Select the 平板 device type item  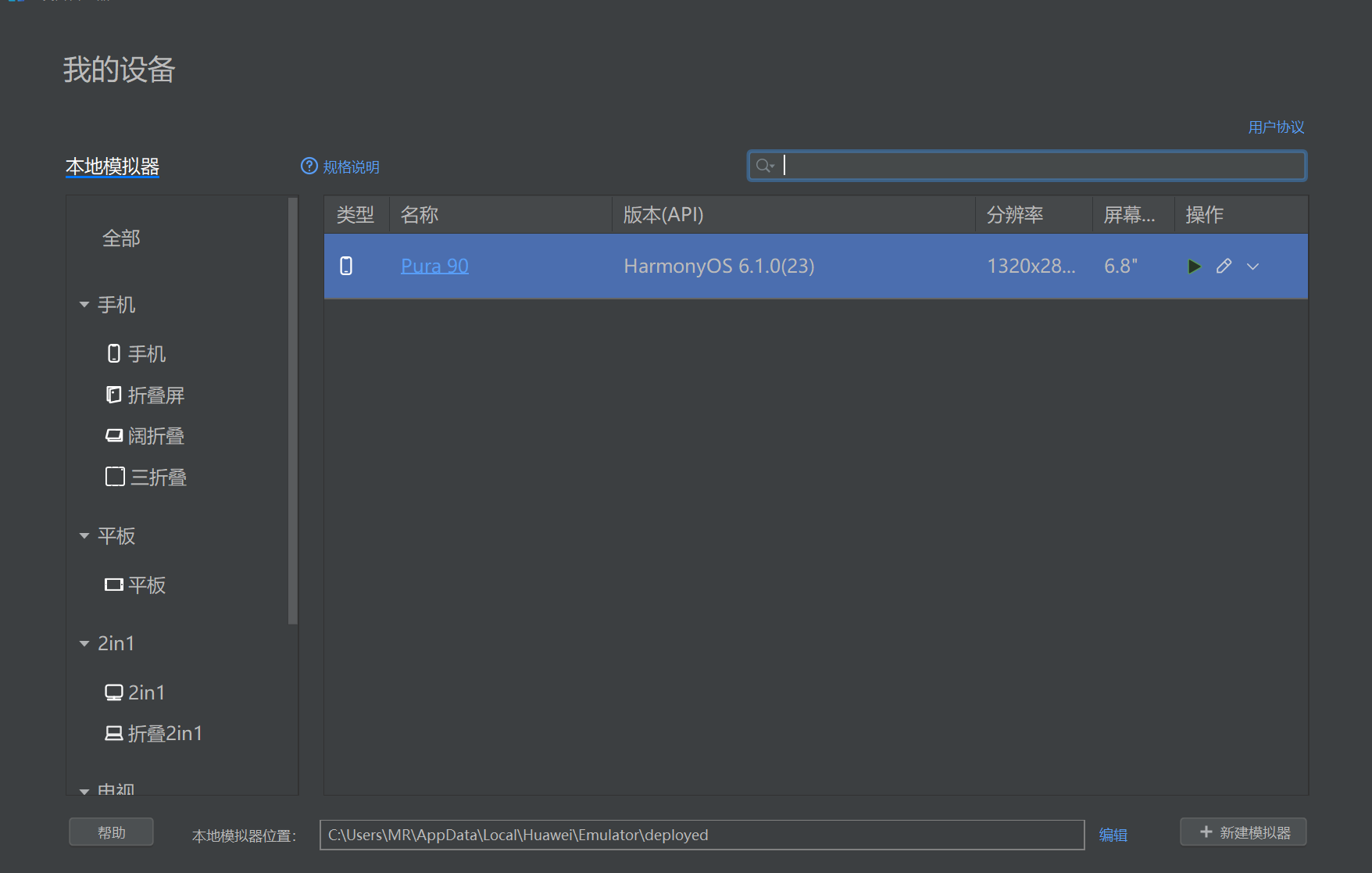point(136,585)
